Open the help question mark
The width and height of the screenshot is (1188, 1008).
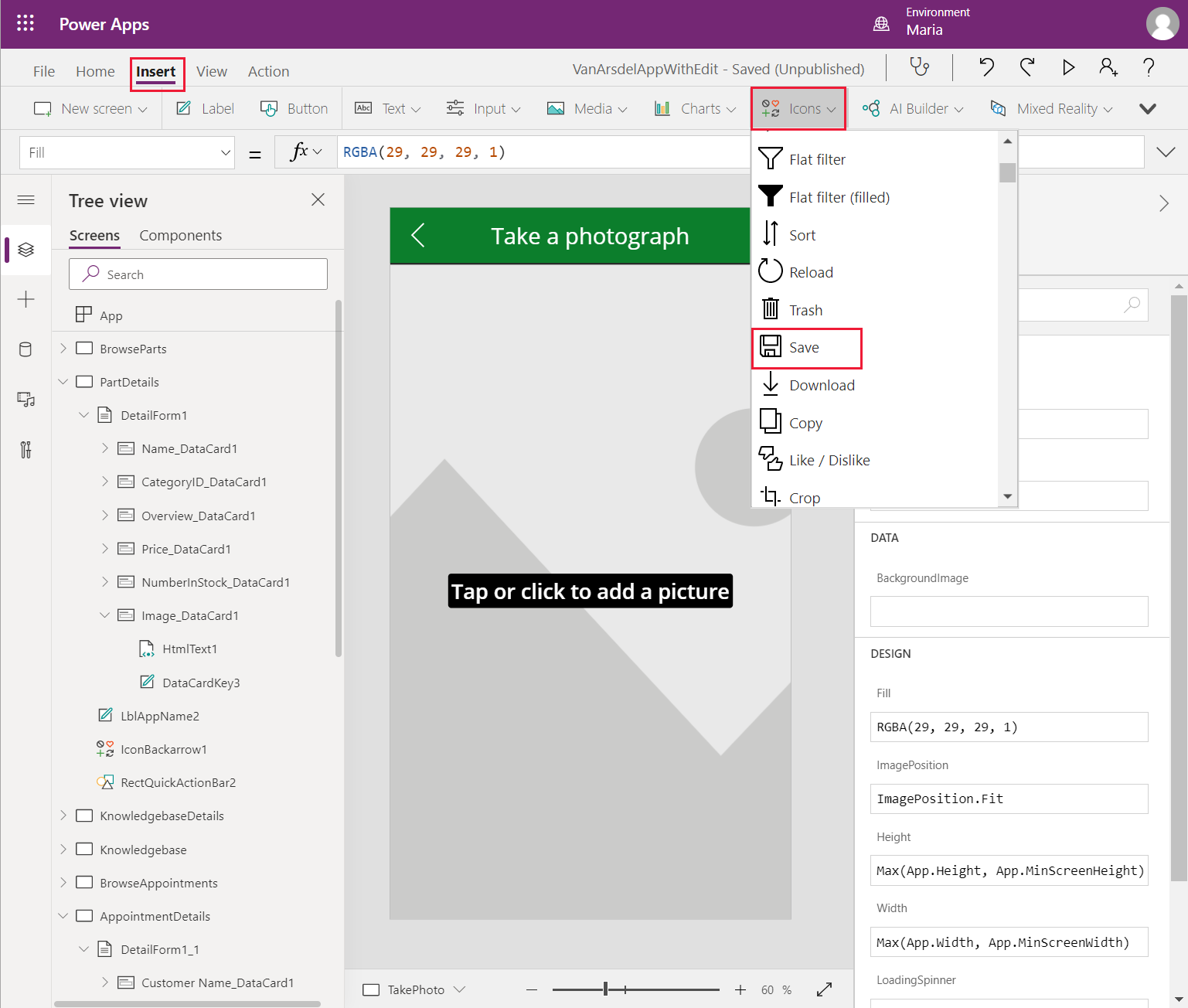click(x=1149, y=67)
